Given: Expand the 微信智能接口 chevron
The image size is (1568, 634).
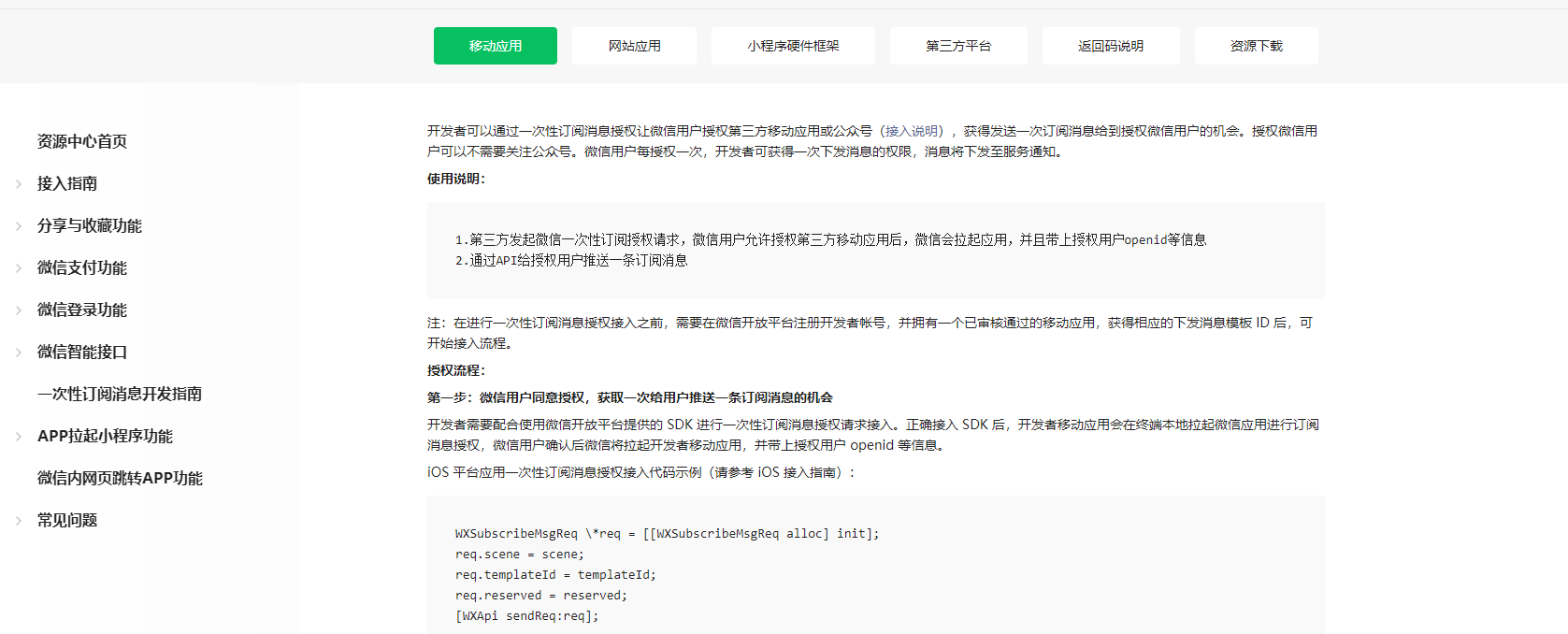Looking at the screenshot, I should [x=19, y=353].
